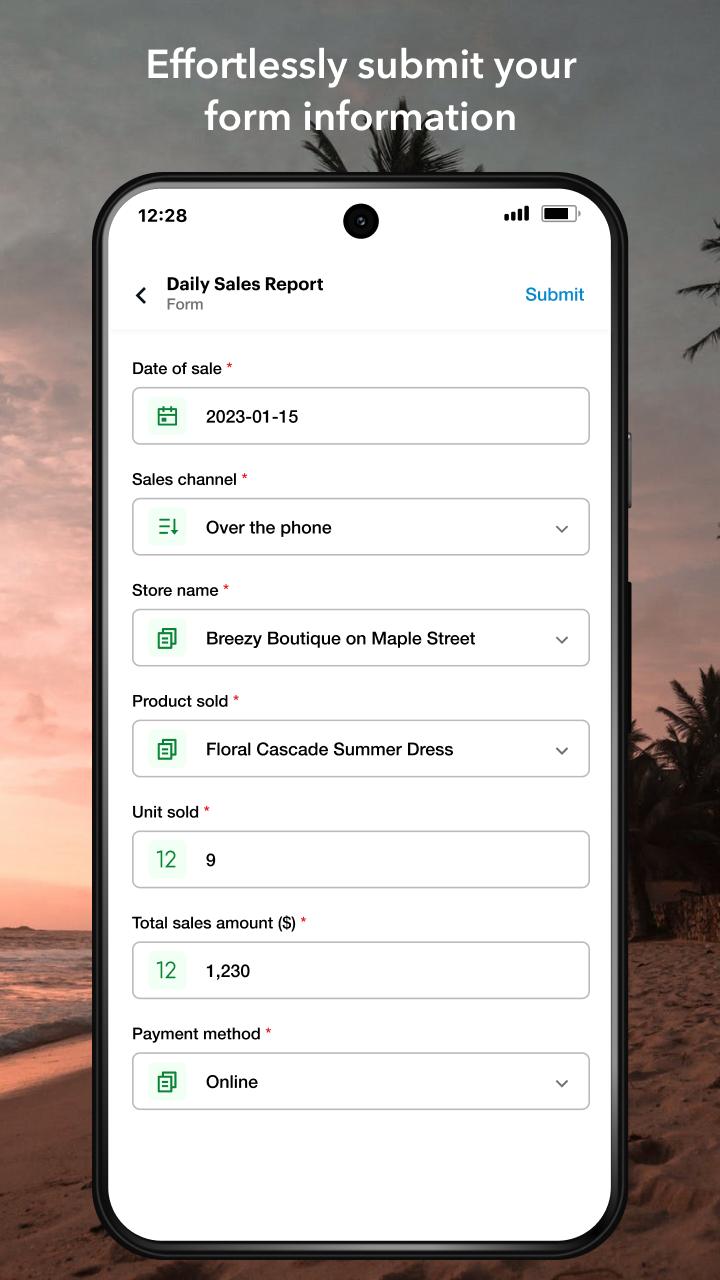720x1280 pixels.
Task: Expand the Product sold chevron arrow
Action: (x=562, y=751)
